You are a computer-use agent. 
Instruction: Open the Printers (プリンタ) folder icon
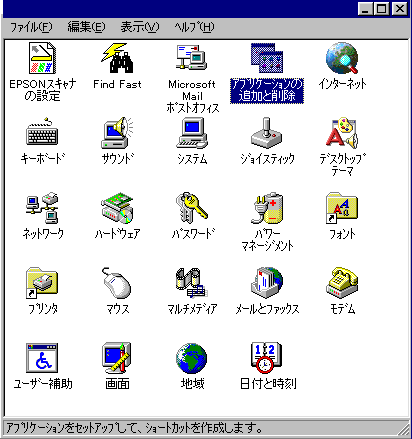(x=42, y=282)
